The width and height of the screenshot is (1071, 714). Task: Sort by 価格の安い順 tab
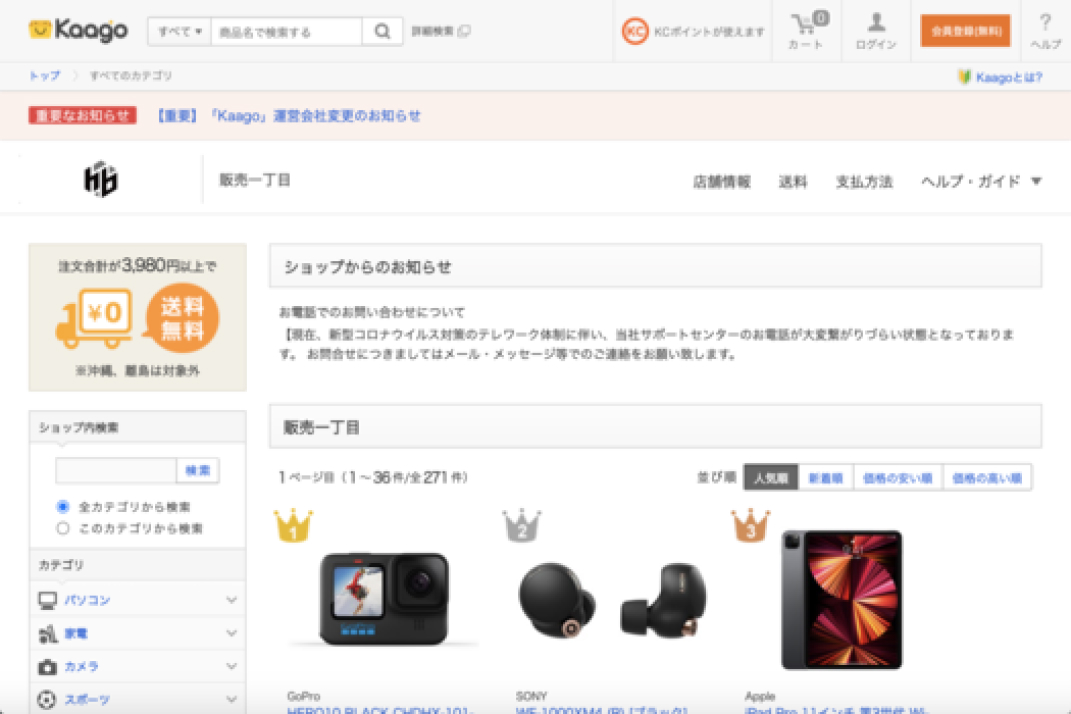tap(898, 478)
